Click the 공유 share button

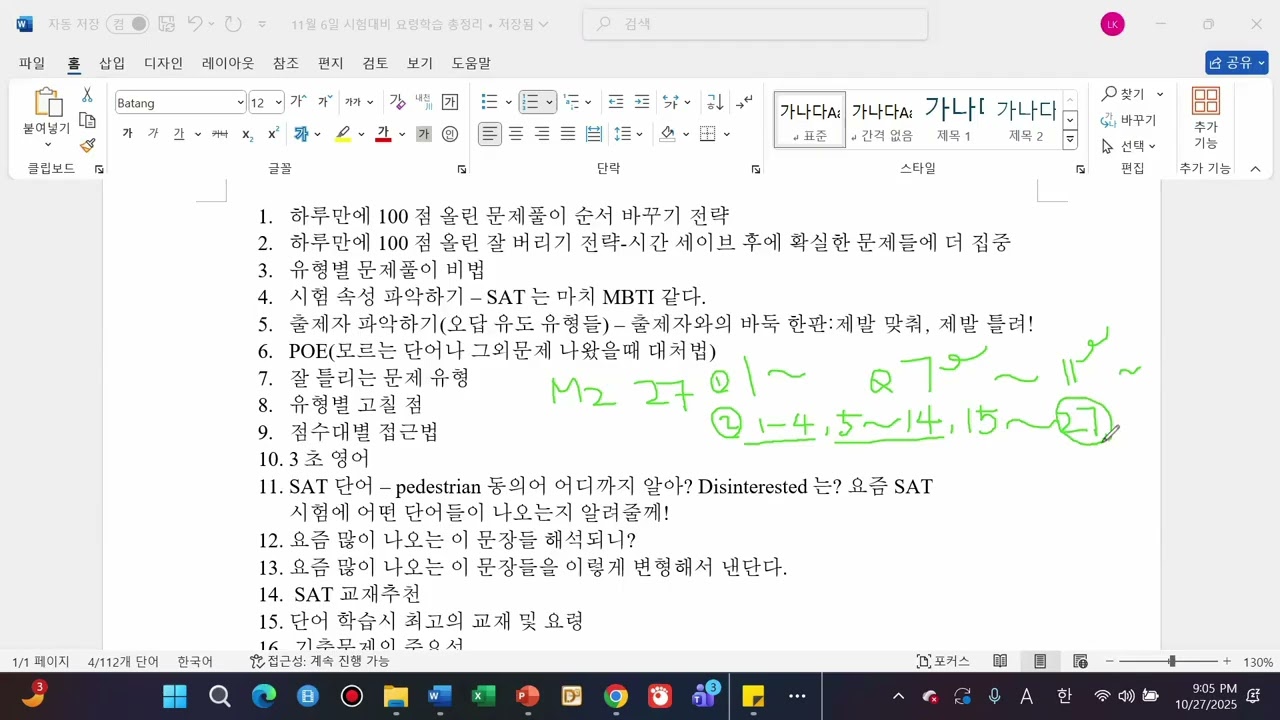(x=1237, y=63)
